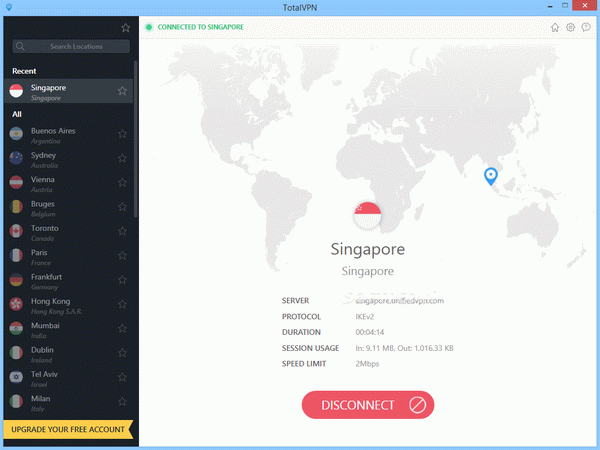Screen dimensions: 600x450
Task: Open settings gear icon
Action: (x=570, y=27)
